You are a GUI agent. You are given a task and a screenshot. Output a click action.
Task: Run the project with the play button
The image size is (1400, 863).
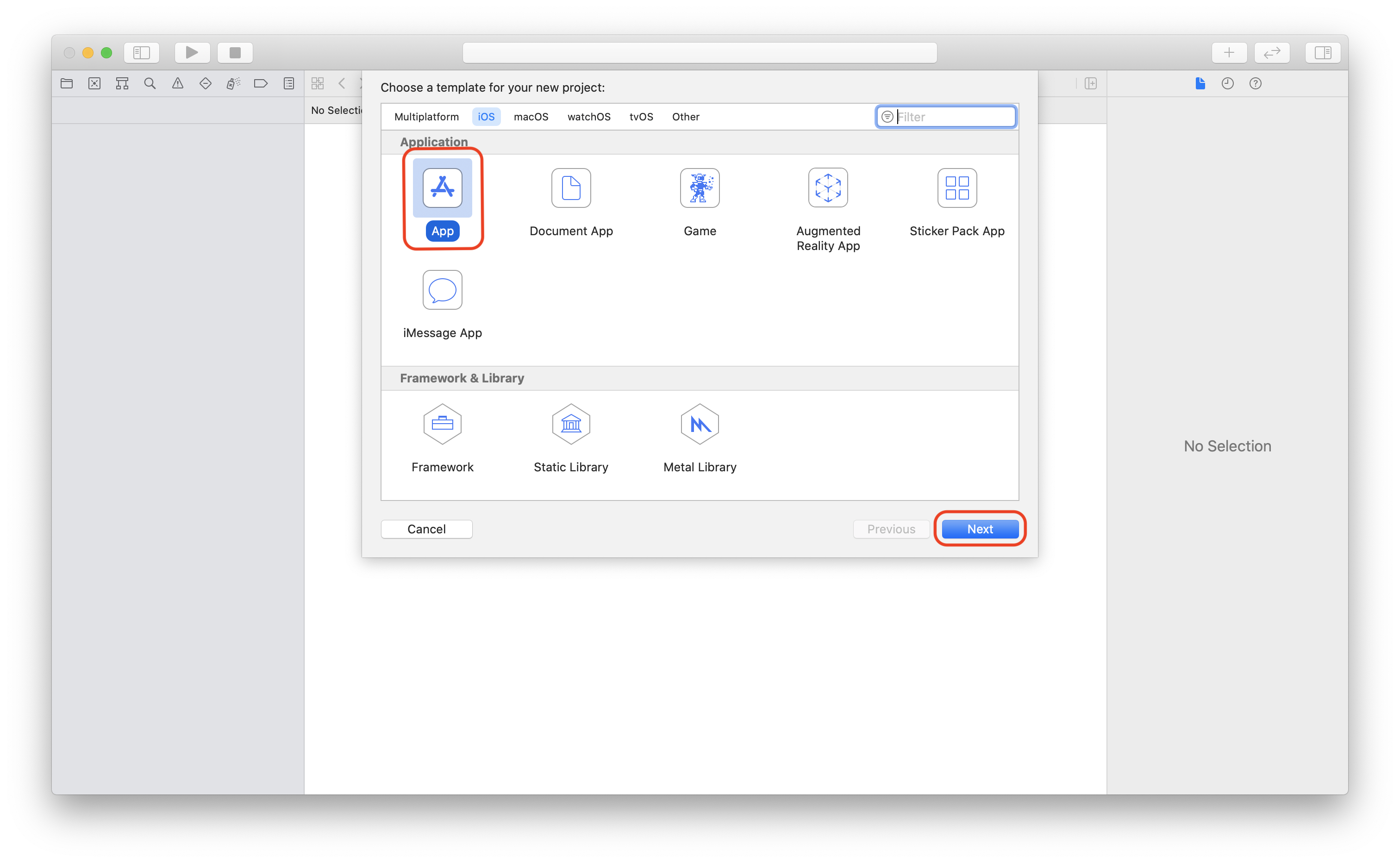[x=192, y=52]
